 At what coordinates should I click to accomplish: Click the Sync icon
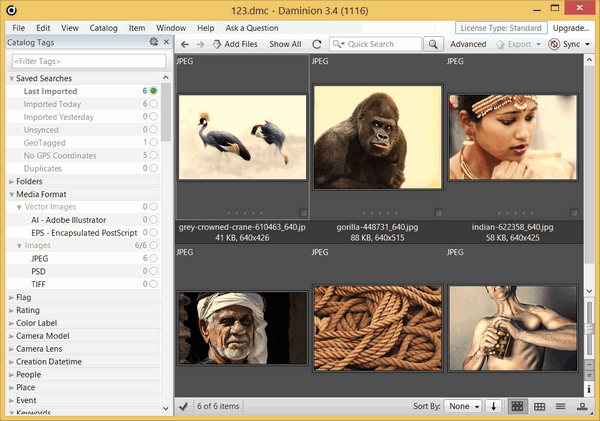point(554,44)
